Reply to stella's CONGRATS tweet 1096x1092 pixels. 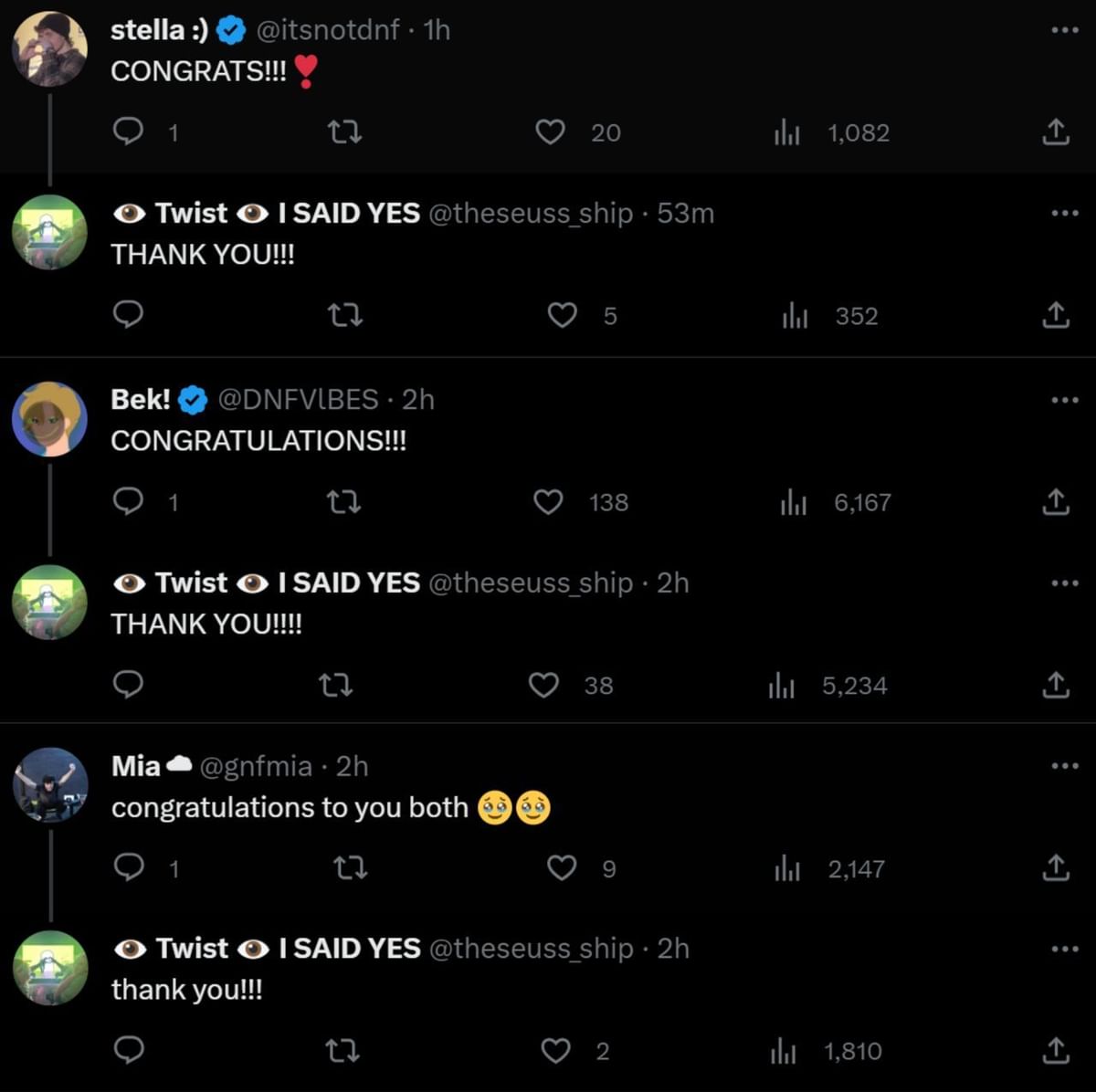pyautogui.click(x=128, y=131)
